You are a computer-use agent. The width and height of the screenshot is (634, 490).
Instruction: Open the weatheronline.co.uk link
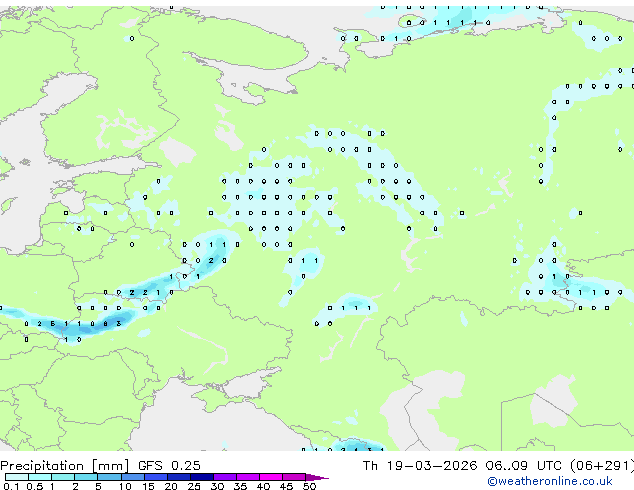550,481
